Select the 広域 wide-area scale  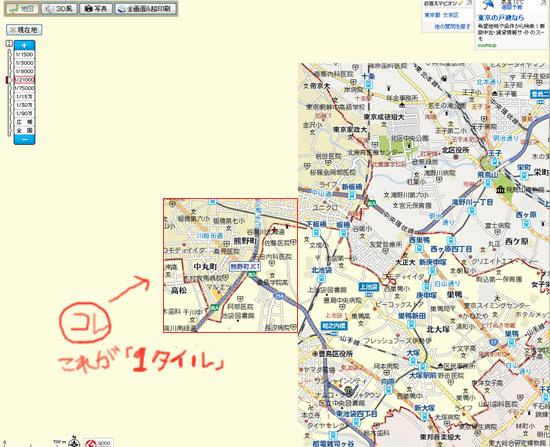(x=24, y=122)
